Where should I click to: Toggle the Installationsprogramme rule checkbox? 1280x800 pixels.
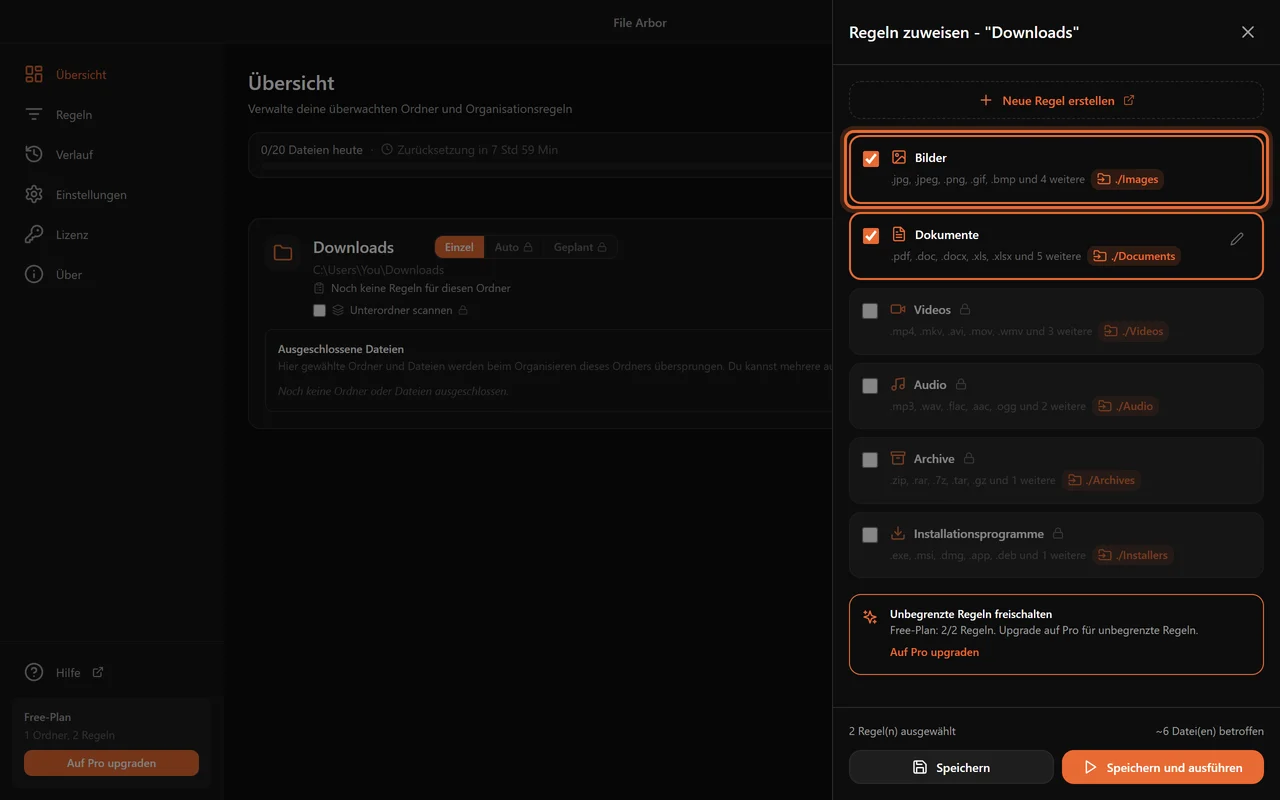coord(870,535)
